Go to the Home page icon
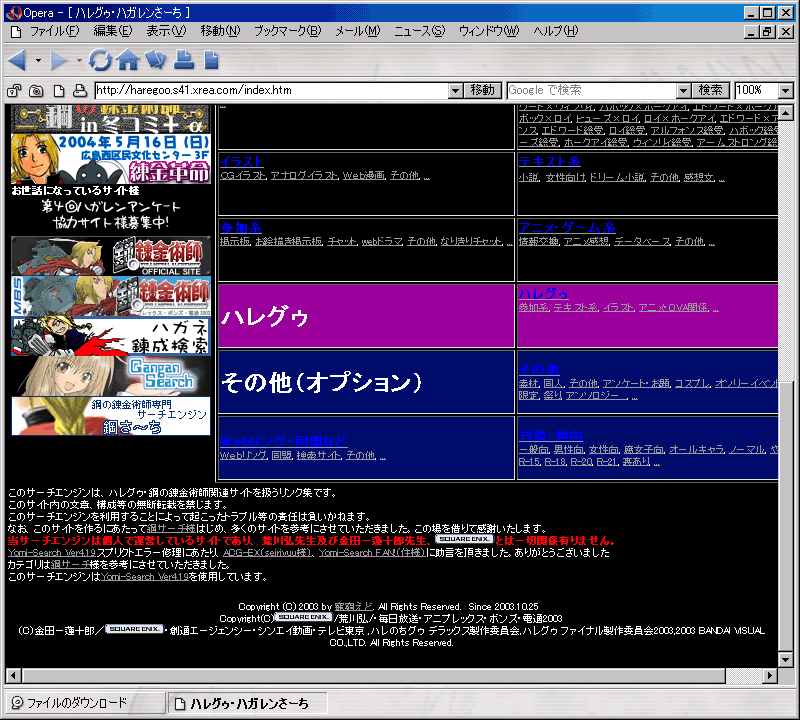Screen dimensions: 800x720 click(128, 60)
